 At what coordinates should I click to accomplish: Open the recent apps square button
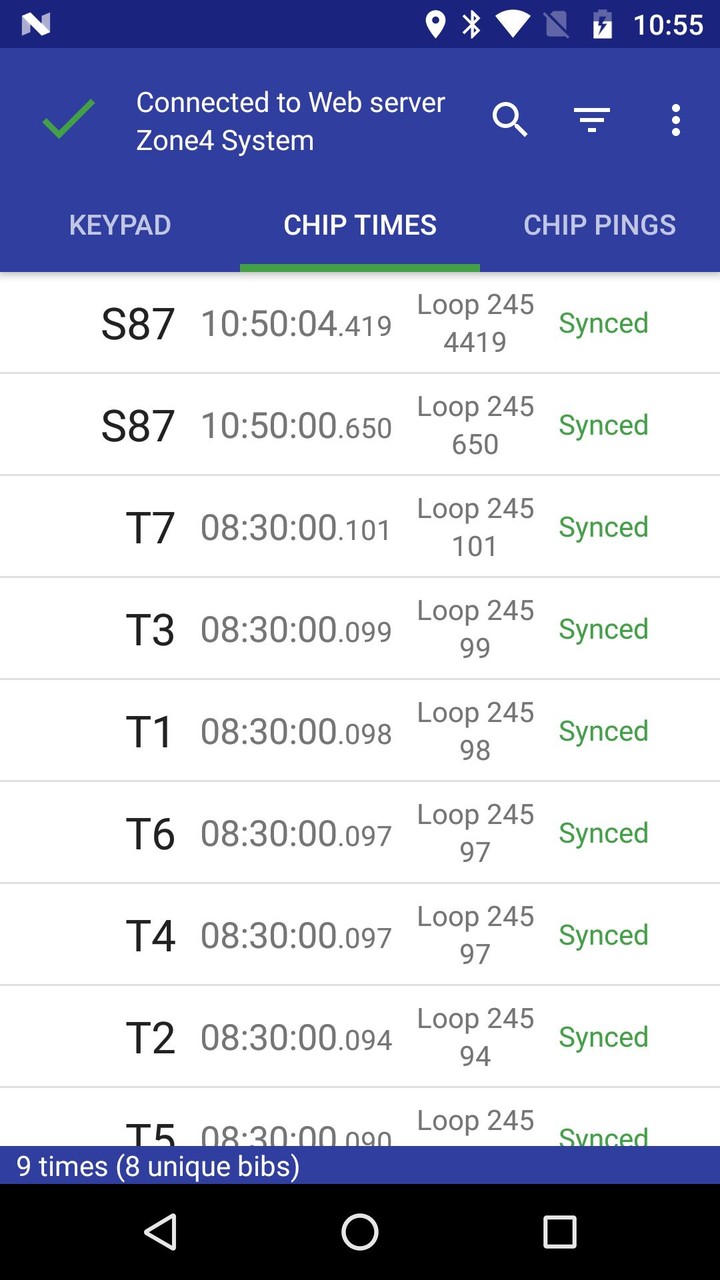[559, 1232]
